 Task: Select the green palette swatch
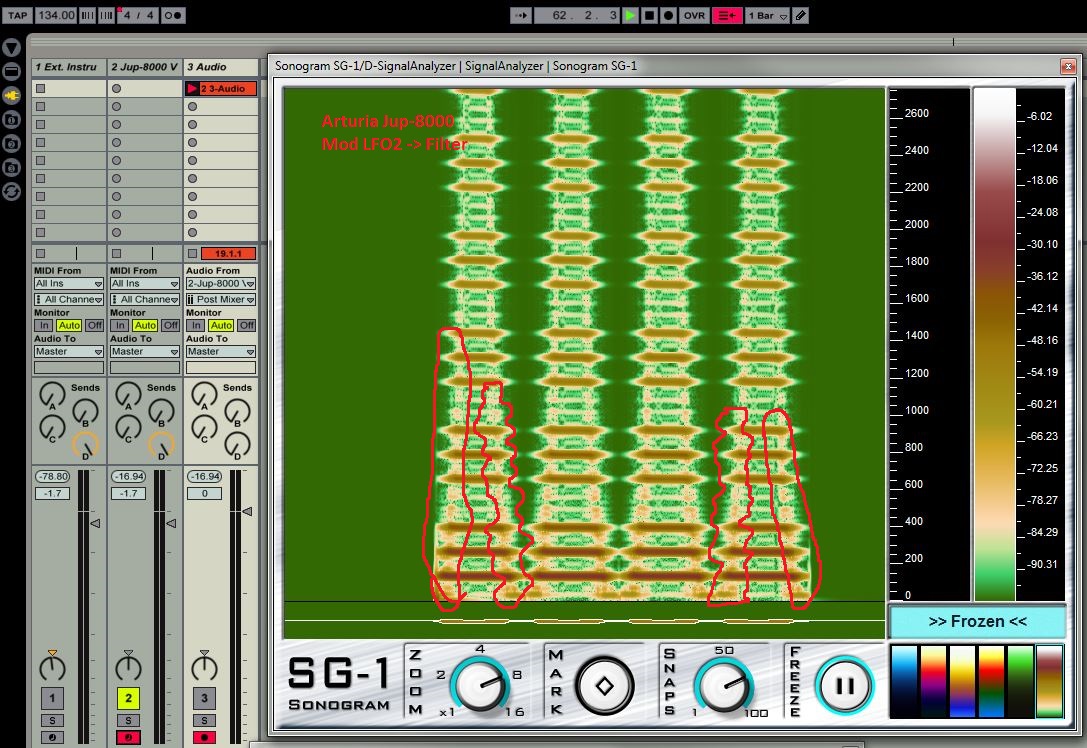(x=1020, y=681)
